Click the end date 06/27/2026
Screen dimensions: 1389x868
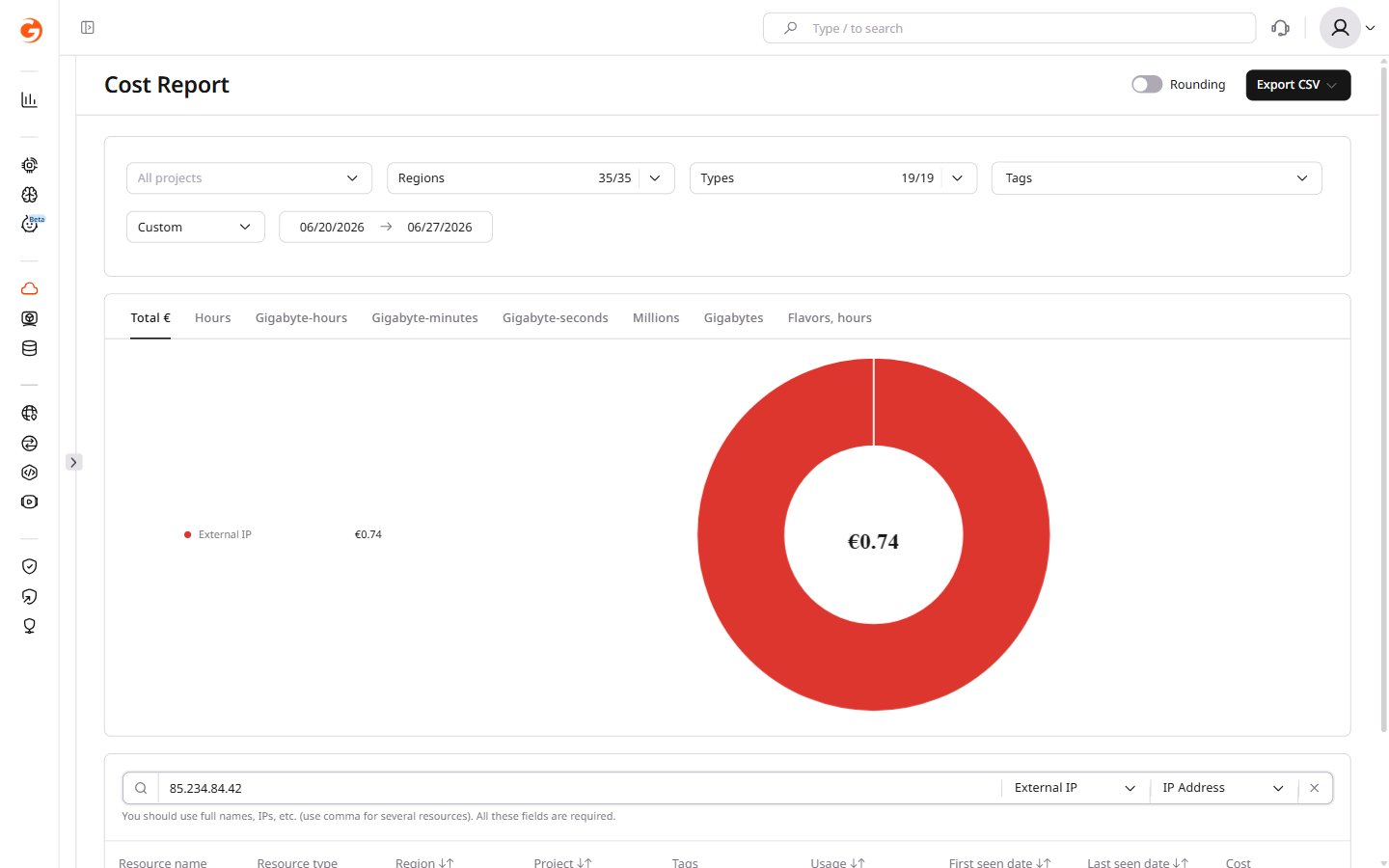coord(440,228)
